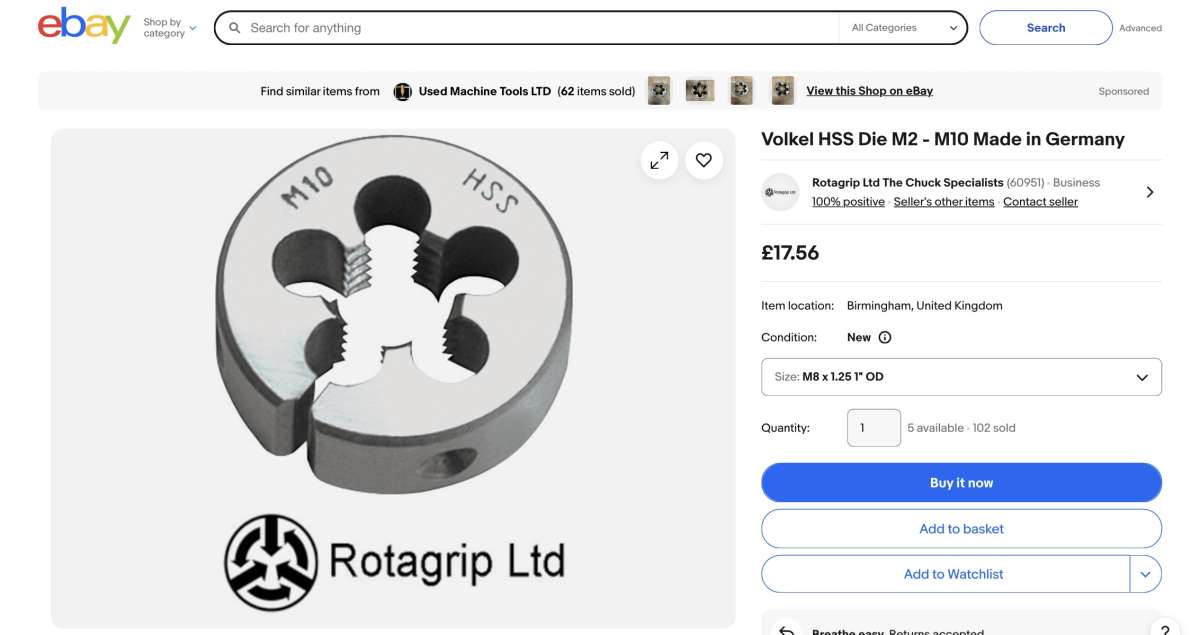Show condition info via the info icon

(x=884, y=337)
